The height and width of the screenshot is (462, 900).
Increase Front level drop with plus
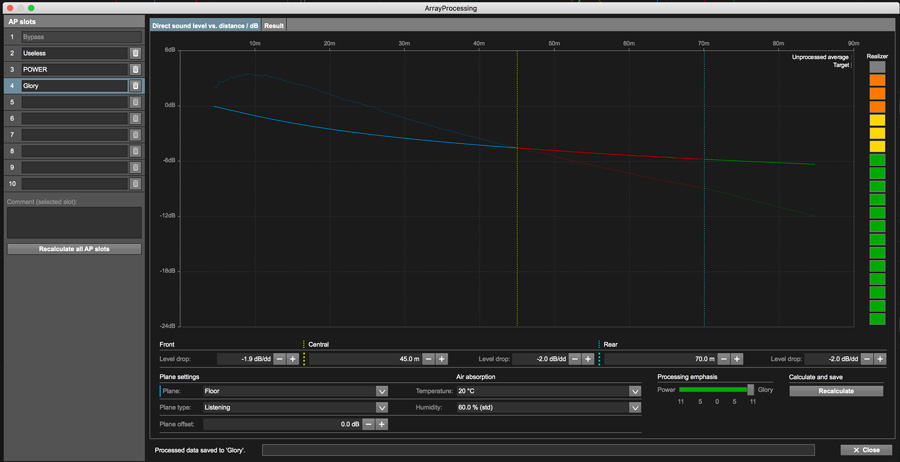[292, 359]
